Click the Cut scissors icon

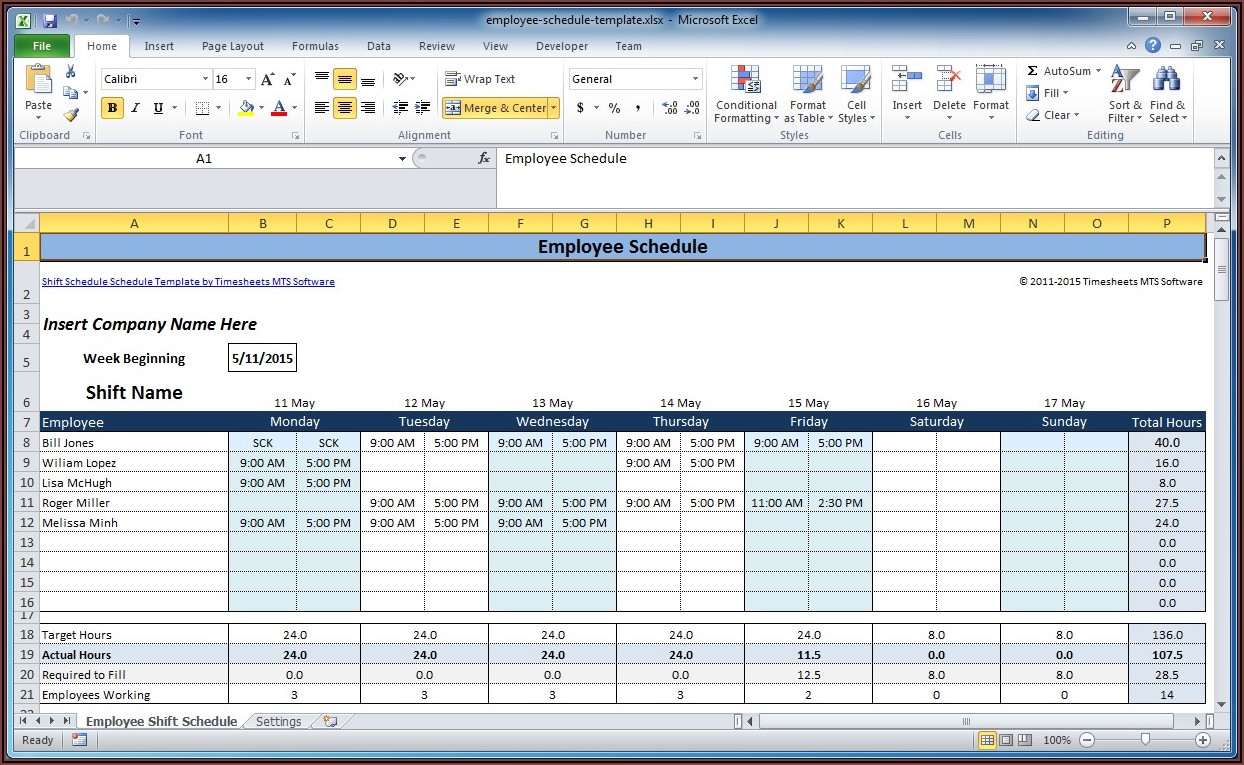point(70,71)
